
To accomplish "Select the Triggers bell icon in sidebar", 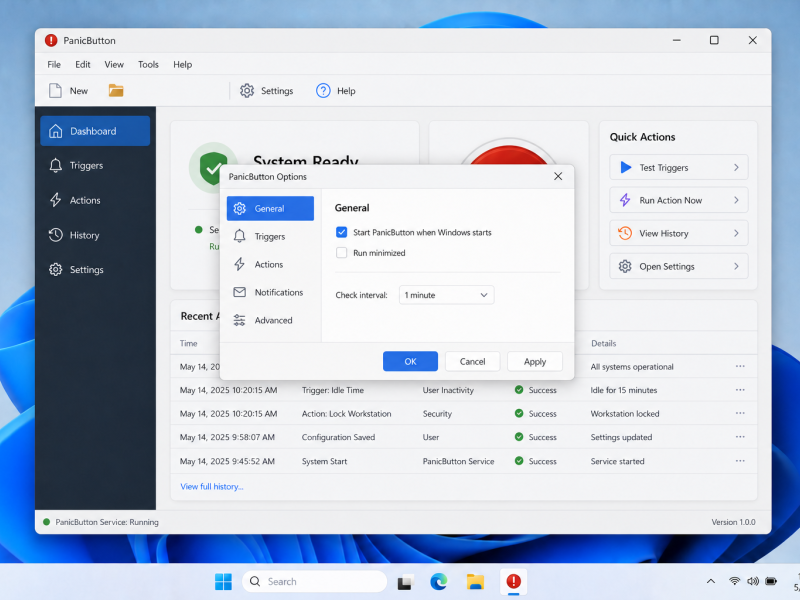I will pyautogui.click(x=56, y=165).
